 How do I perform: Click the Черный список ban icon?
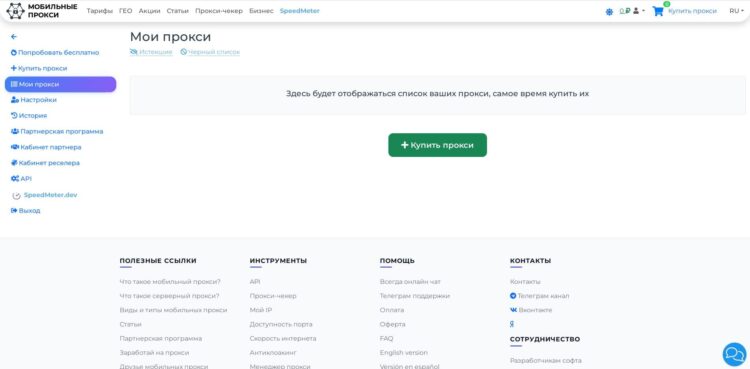[x=183, y=52]
